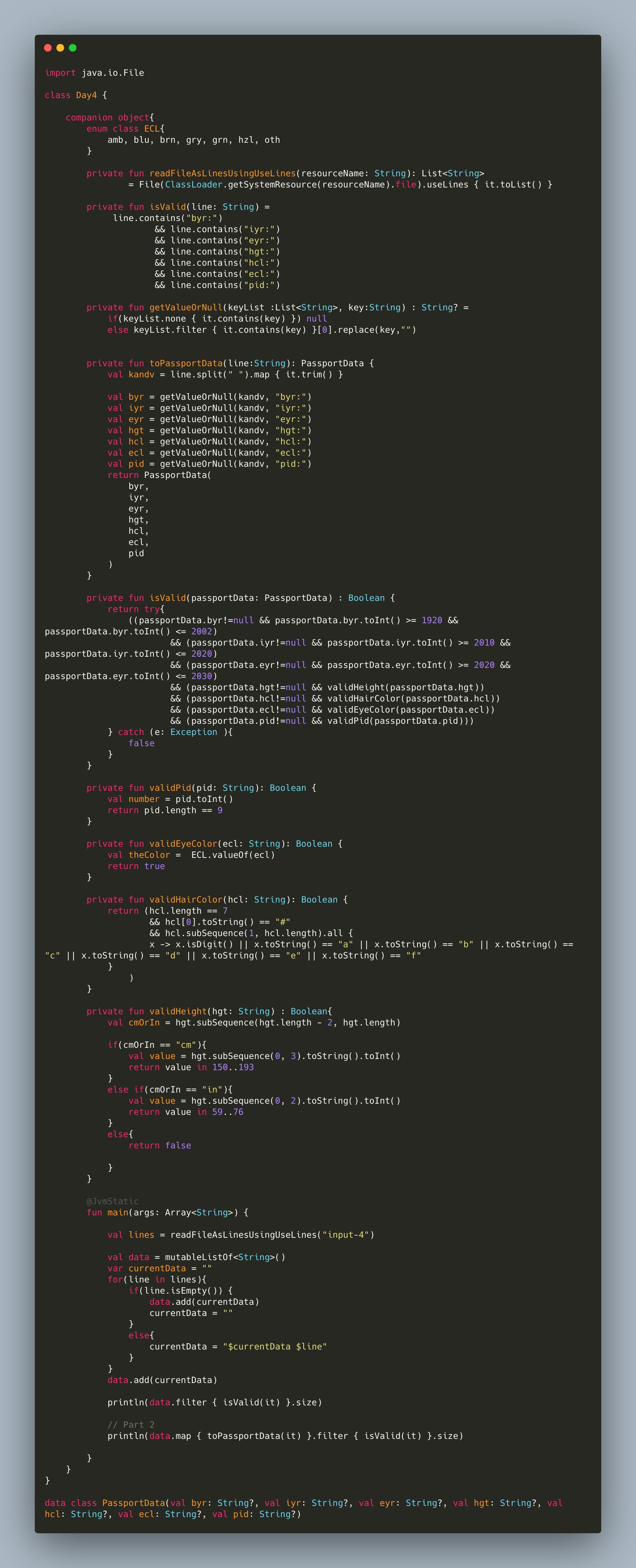Click the 'companion object{' line
This screenshot has height=1568, width=636.
tap(110, 118)
